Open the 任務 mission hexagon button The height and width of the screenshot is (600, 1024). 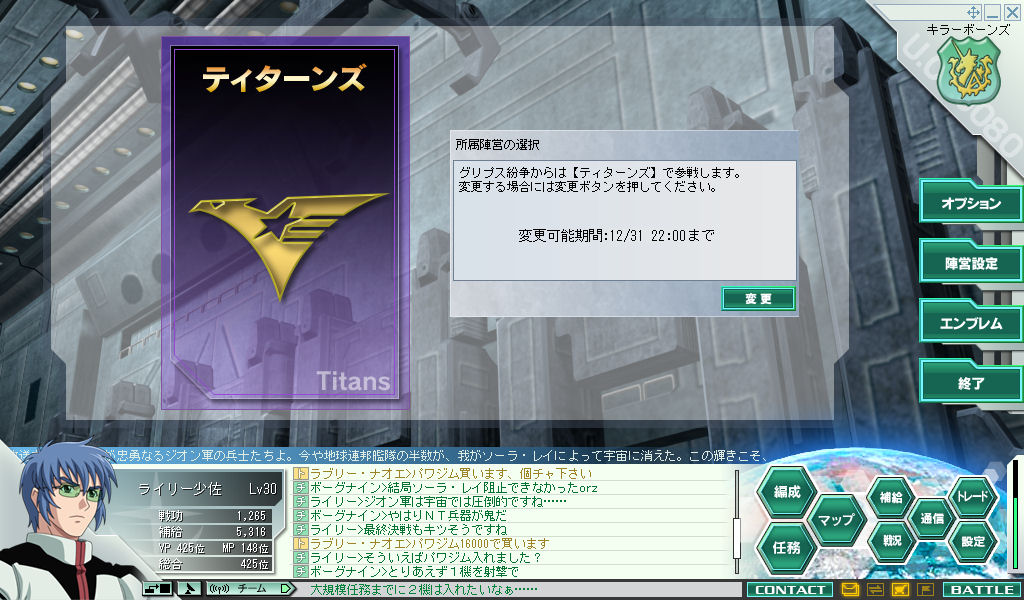pos(787,548)
